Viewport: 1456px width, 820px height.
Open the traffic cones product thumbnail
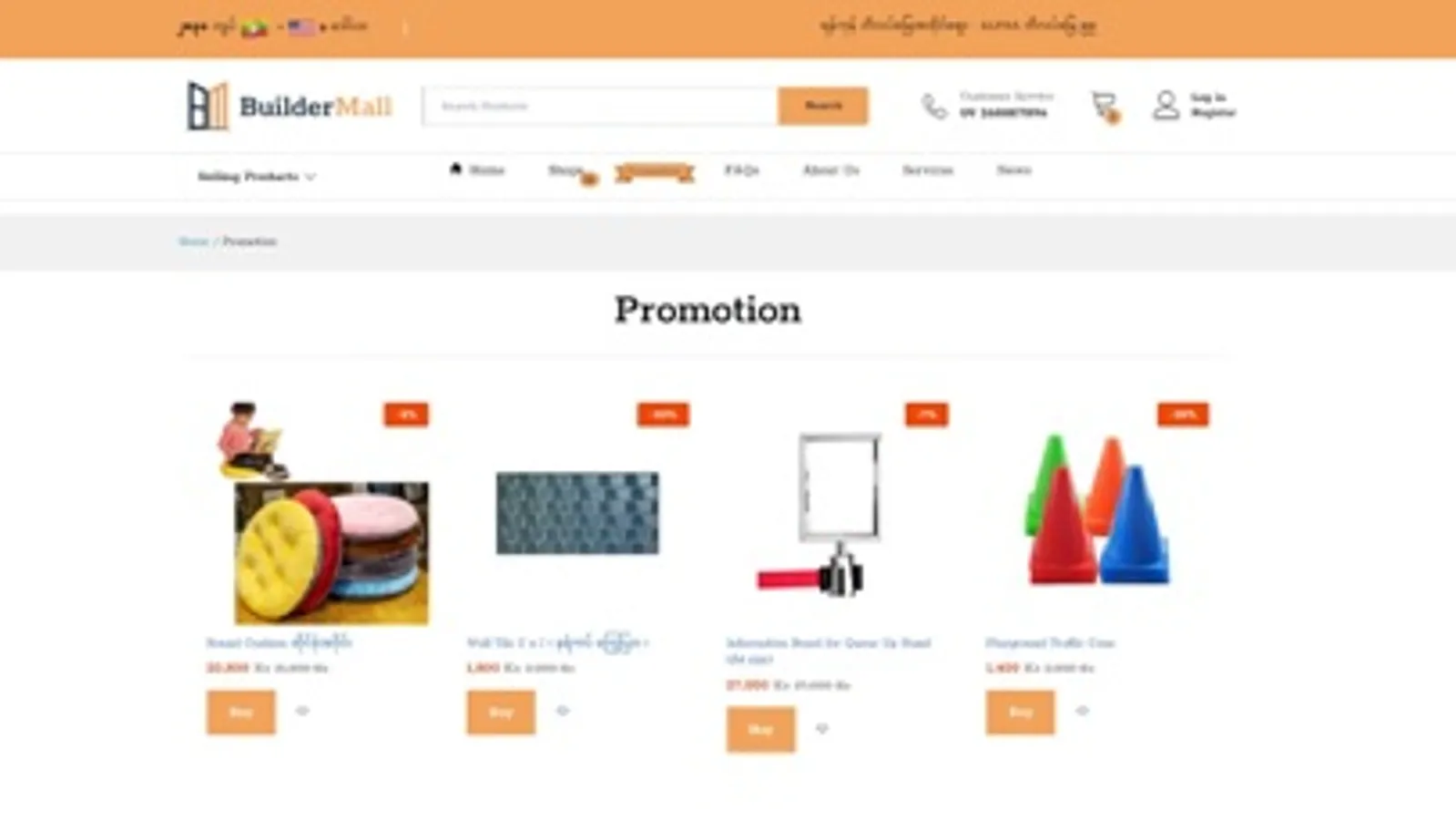point(1097,510)
